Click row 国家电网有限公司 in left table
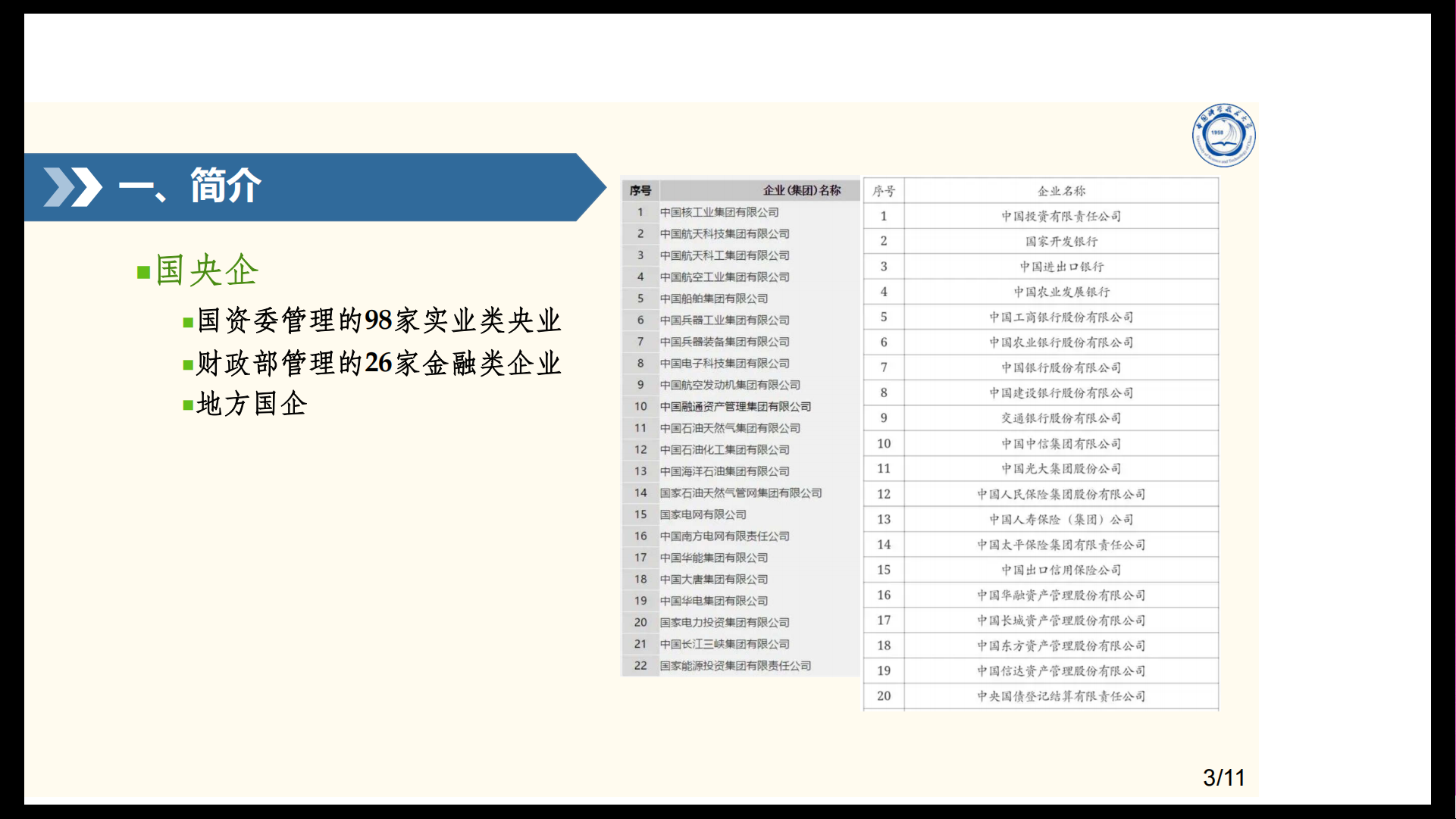Screen dimensions: 1456x819 [x=703, y=514]
